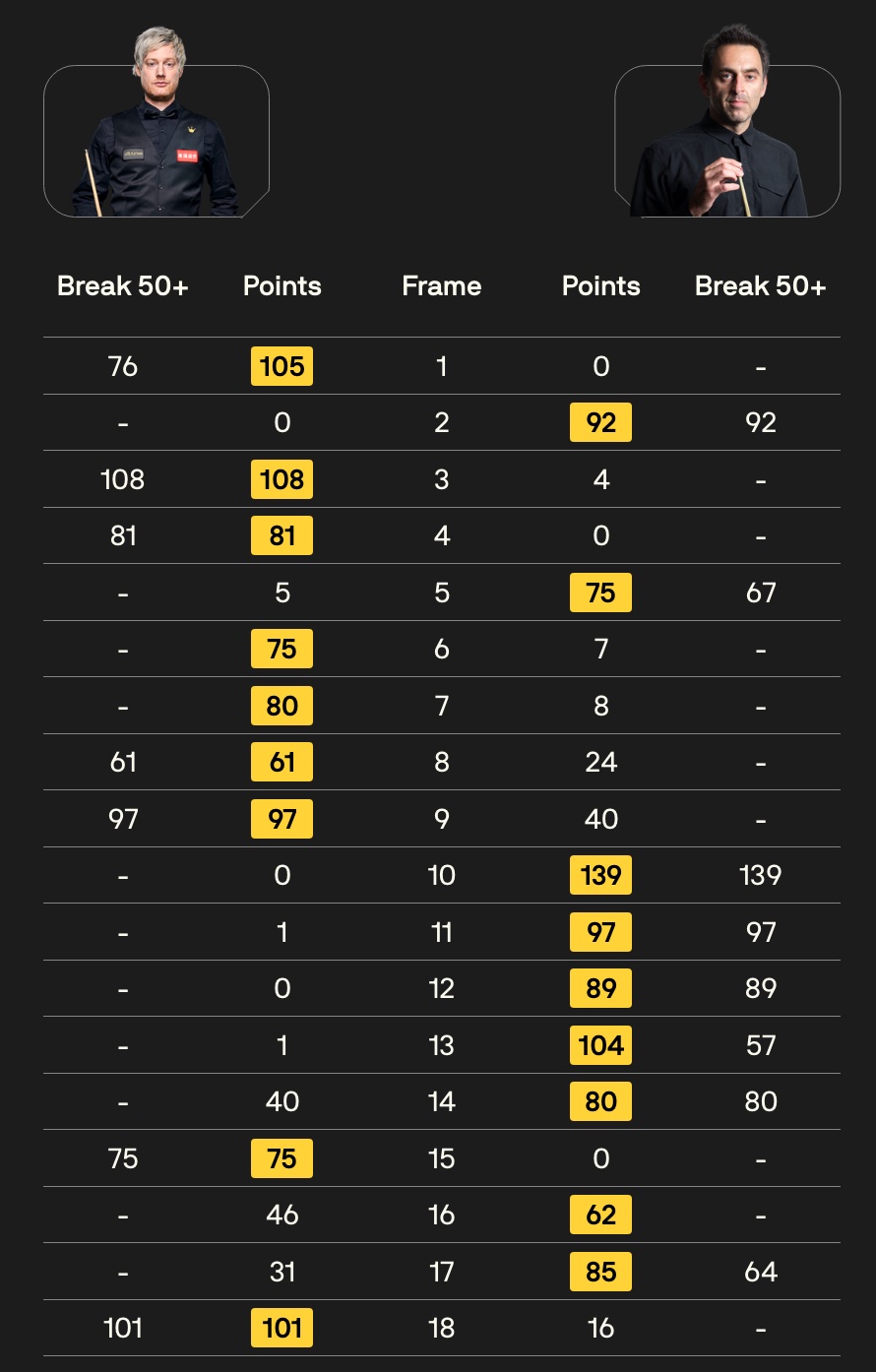Select frame number 10 in the Frame column
This screenshot has height=1372, width=876.
(x=441, y=875)
